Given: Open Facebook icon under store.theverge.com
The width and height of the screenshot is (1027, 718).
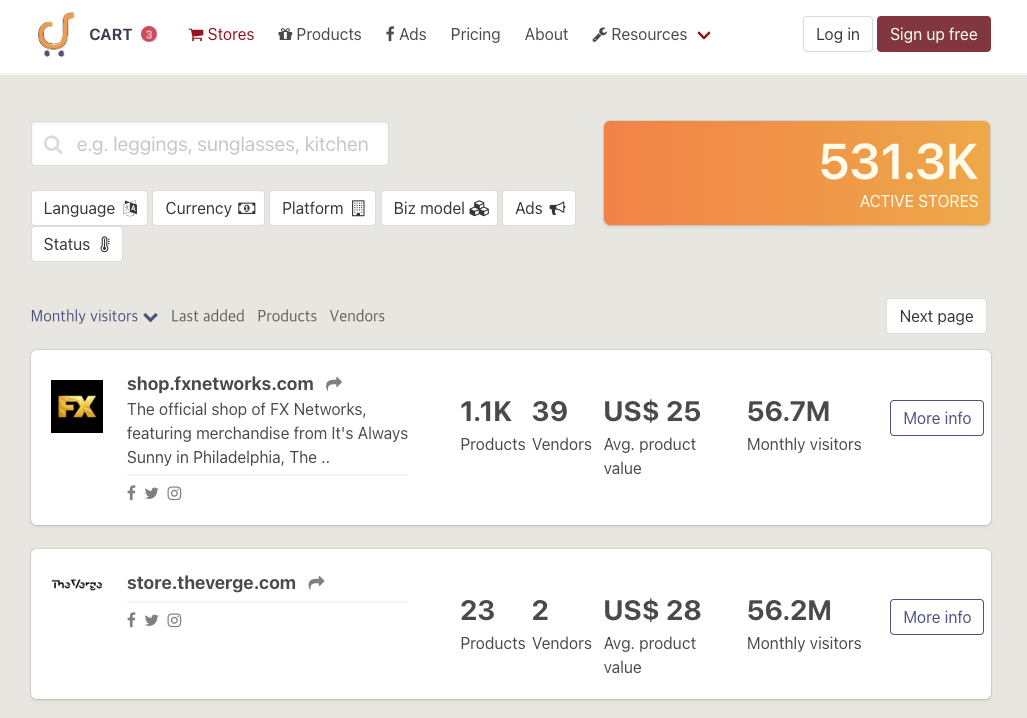Looking at the screenshot, I should [131, 620].
